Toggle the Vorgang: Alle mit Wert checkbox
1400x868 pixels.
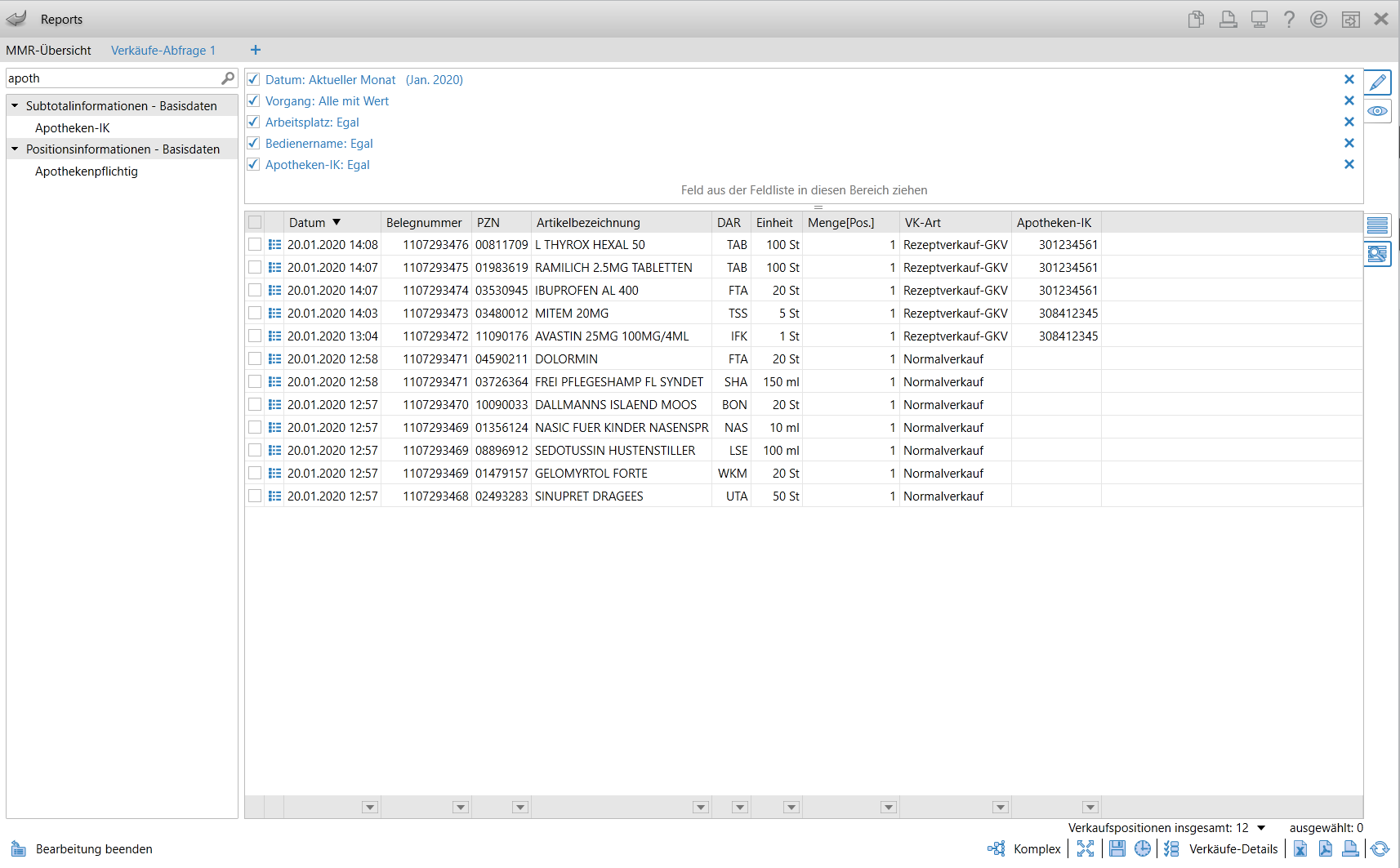(253, 100)
